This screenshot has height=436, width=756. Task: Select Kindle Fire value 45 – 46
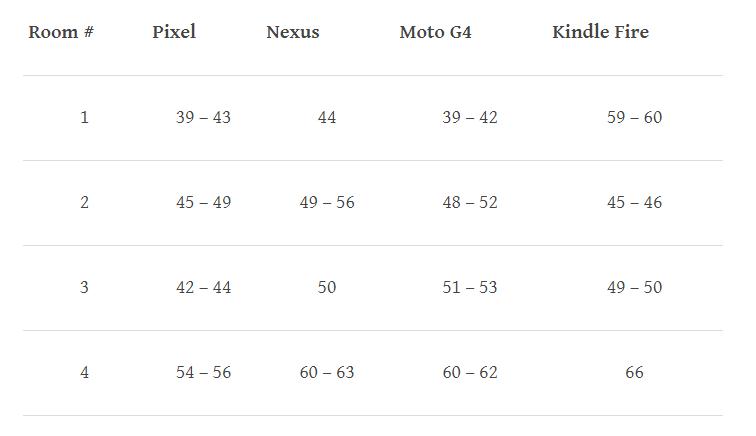click(x=634, y=203)
